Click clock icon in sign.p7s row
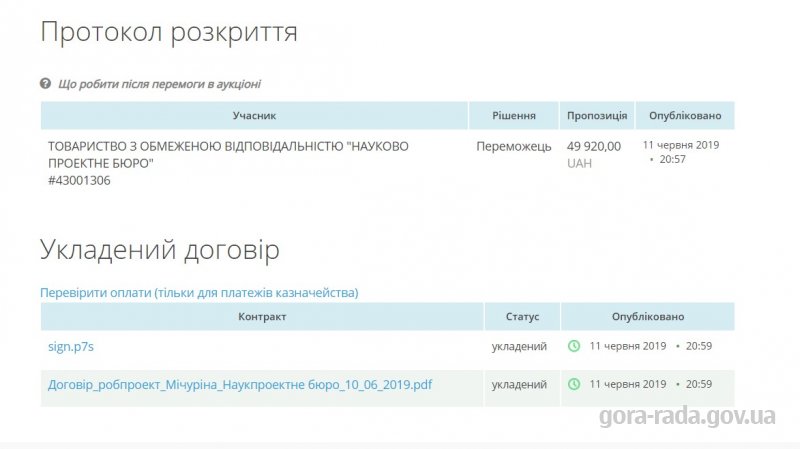The image size is (800, 449). coord(574,346)
